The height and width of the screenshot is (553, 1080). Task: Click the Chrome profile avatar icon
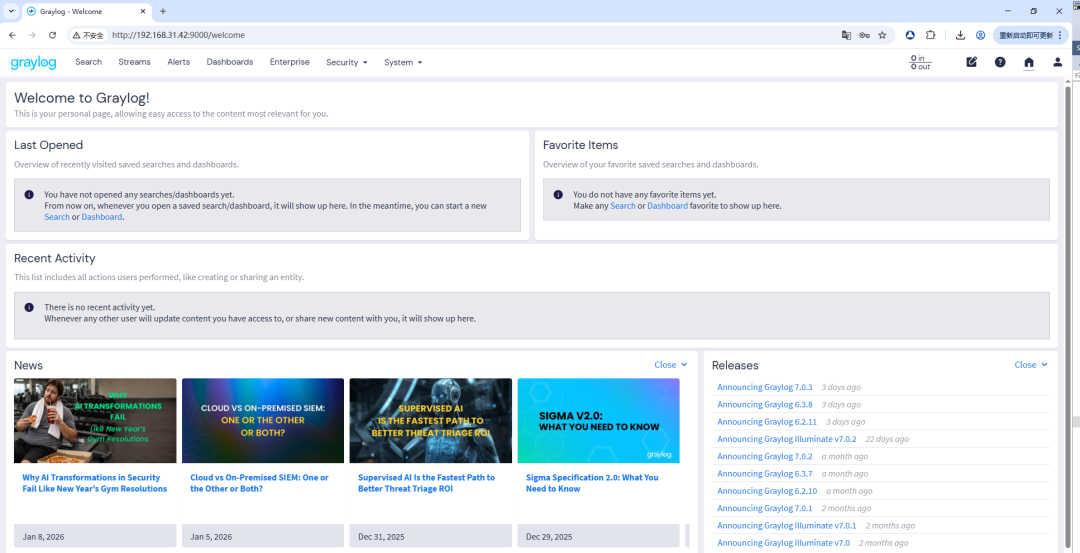980,35
